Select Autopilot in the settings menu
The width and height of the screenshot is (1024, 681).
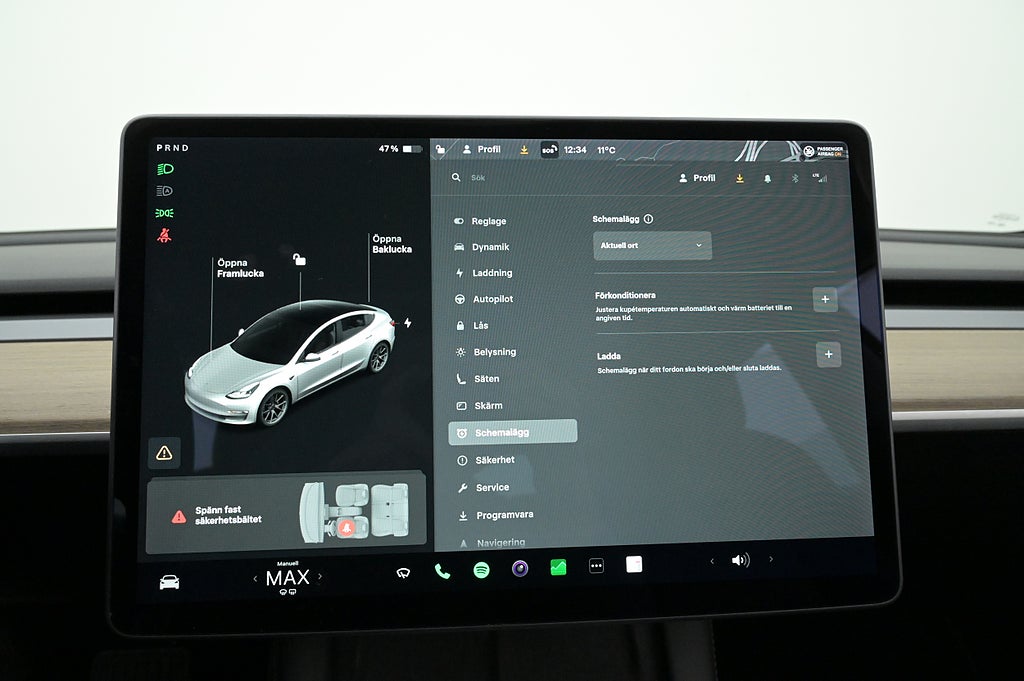tap(492, 299)
